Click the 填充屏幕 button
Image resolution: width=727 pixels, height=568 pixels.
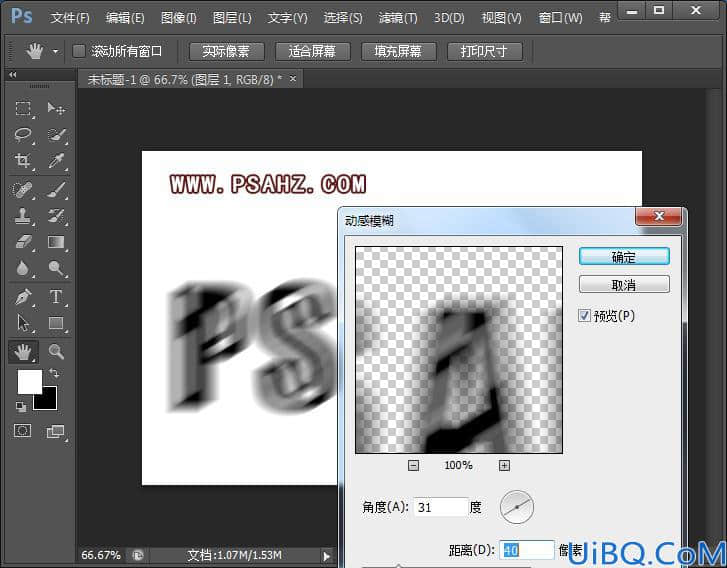398,51
